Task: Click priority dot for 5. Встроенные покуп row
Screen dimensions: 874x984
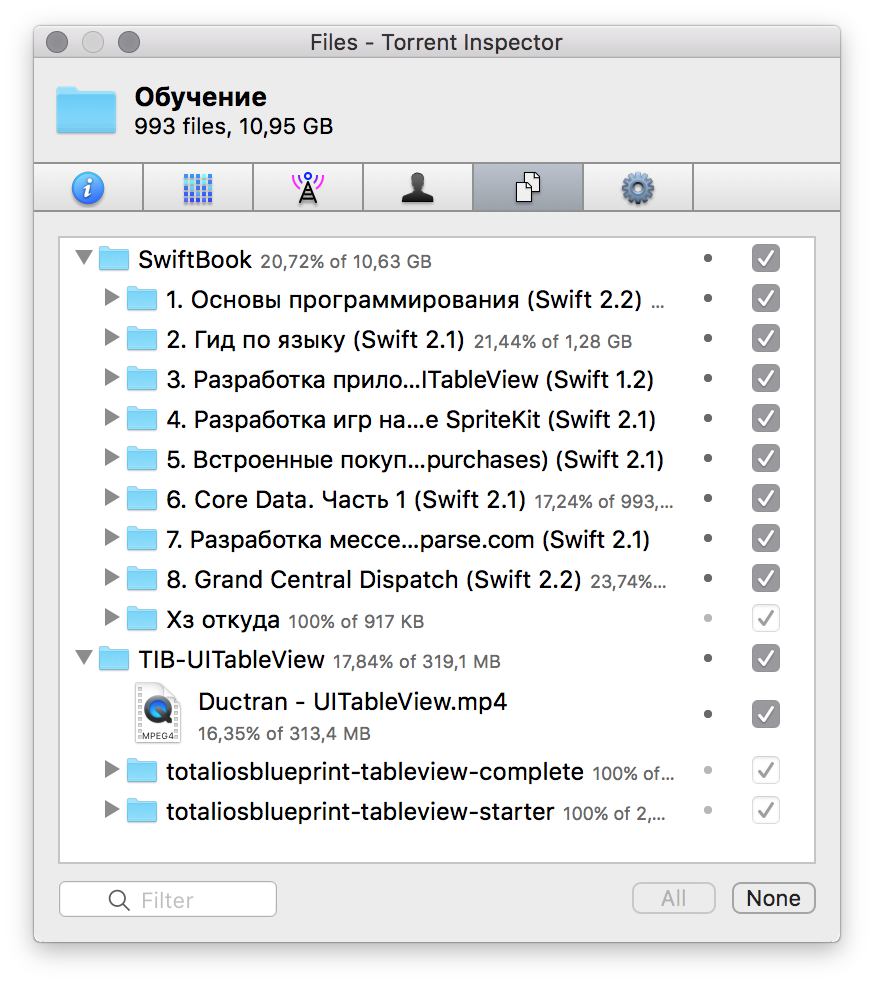Action: 708,458
